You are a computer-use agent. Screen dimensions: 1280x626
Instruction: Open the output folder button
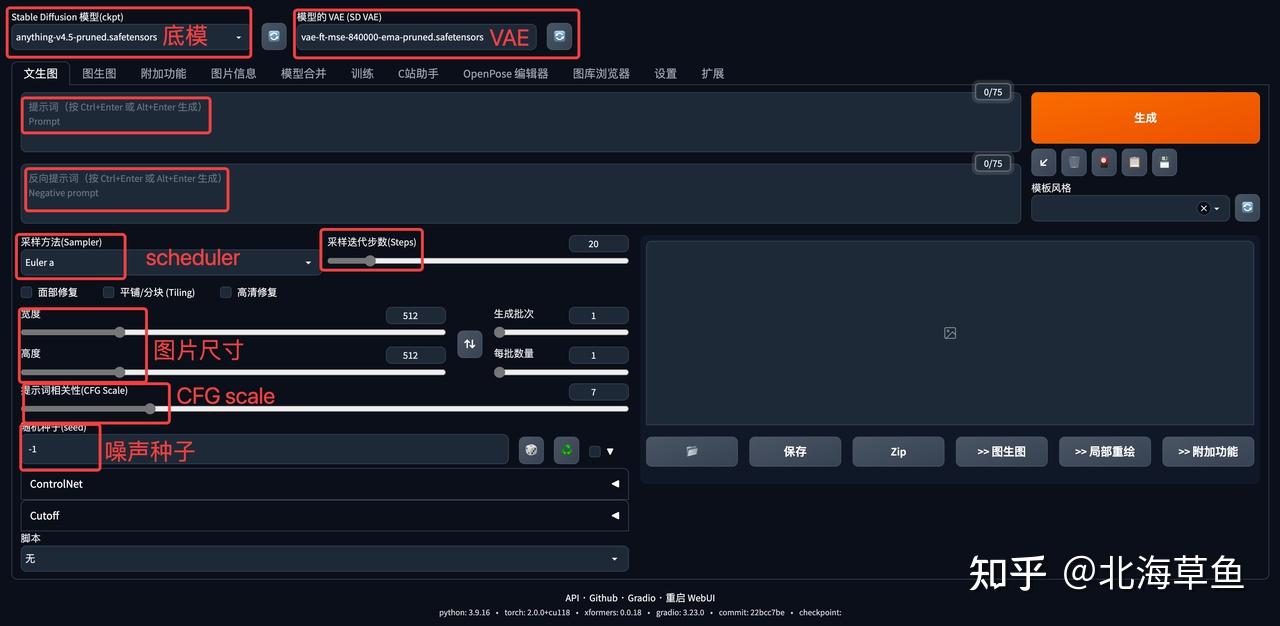point(692,451)
